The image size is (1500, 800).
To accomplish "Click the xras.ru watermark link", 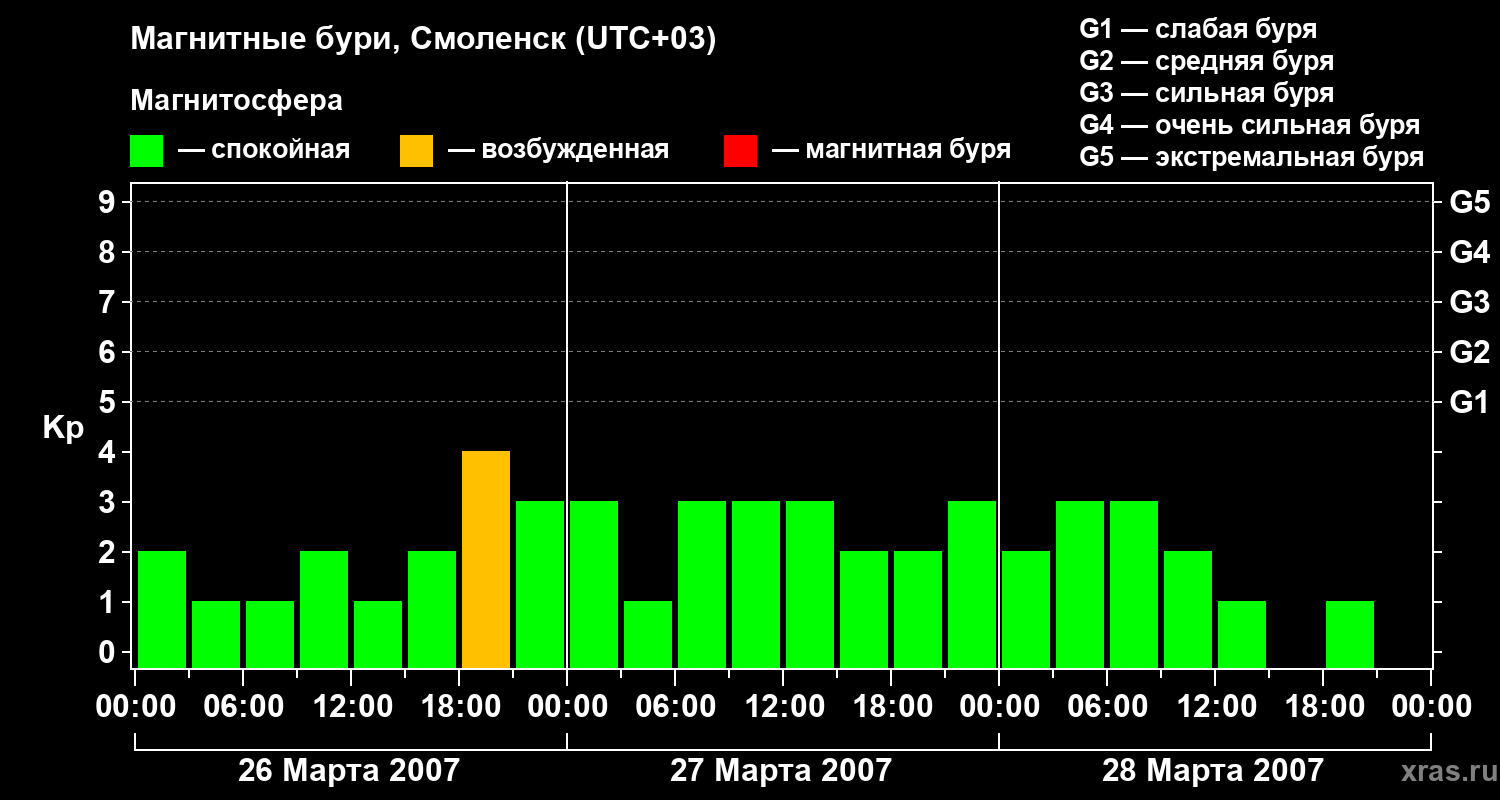I will [x=1445, y=772].
